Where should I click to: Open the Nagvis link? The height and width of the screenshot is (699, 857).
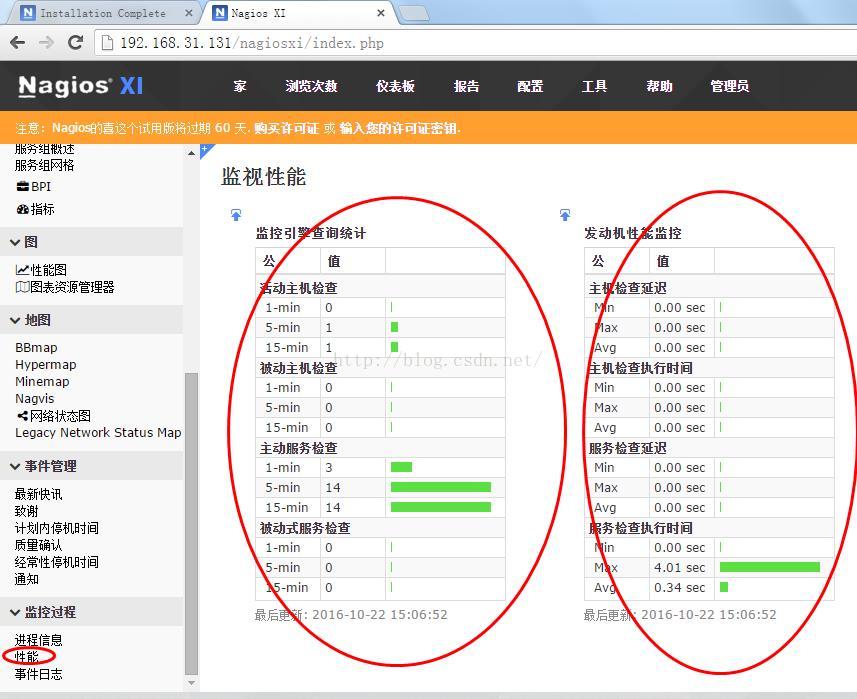(x=34, y=398)
